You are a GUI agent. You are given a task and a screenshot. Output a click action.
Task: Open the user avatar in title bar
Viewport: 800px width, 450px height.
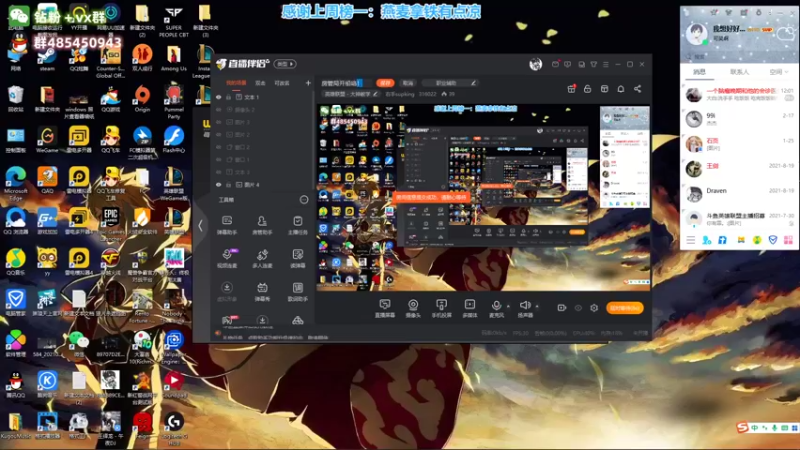[x=535, y=64]
